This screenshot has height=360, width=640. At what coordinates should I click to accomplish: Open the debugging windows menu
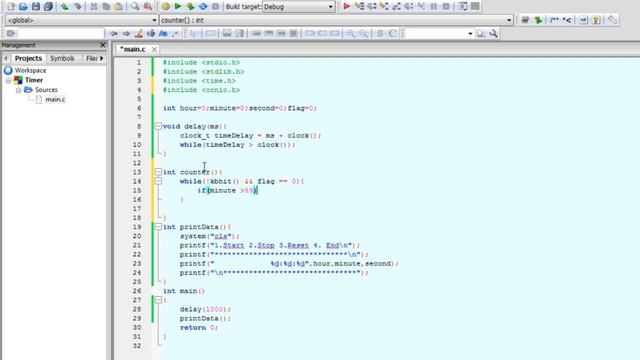[x=462, y=6]
